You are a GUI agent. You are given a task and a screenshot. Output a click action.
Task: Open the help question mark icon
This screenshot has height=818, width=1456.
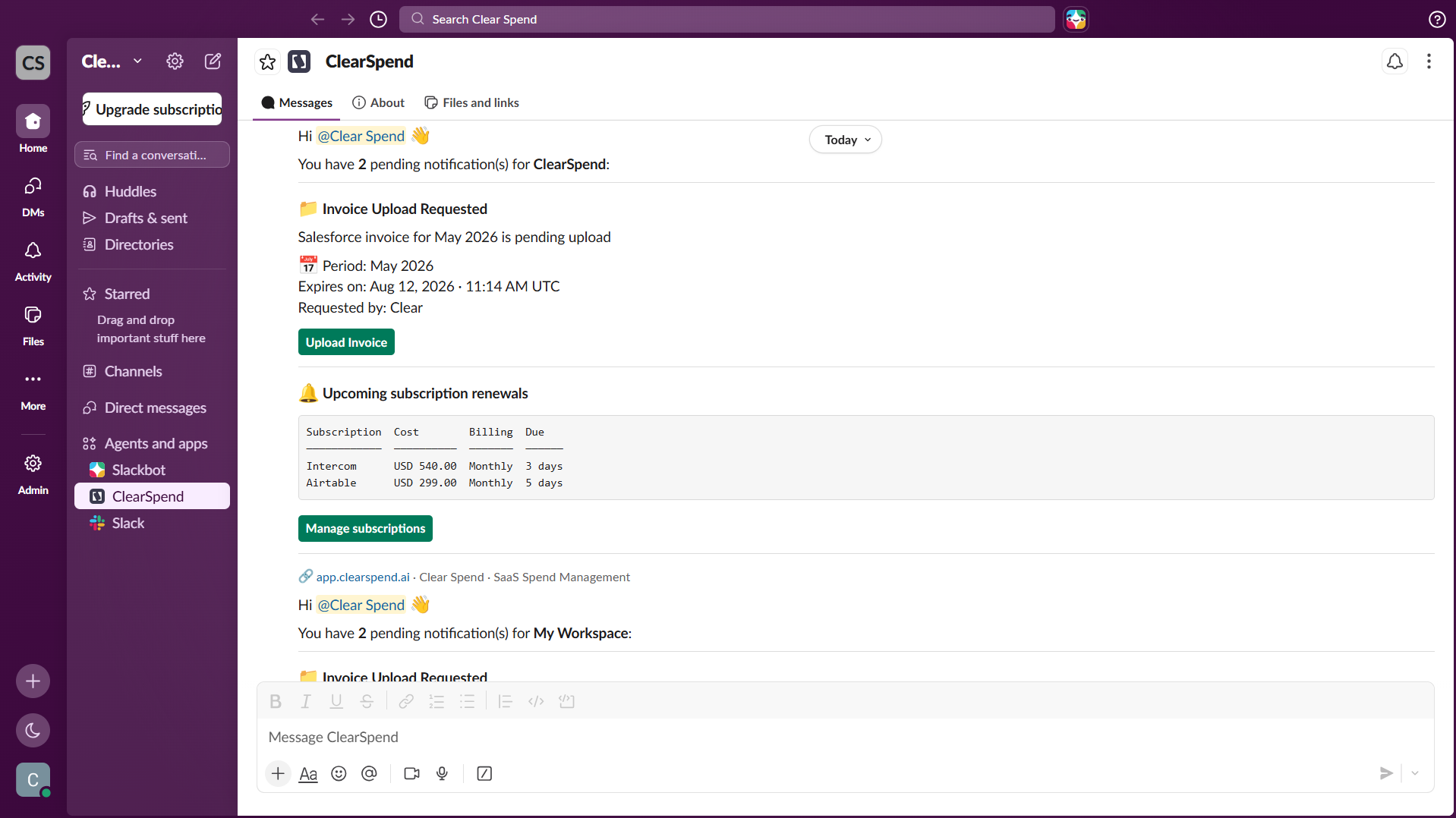(x=1436, y=19)
